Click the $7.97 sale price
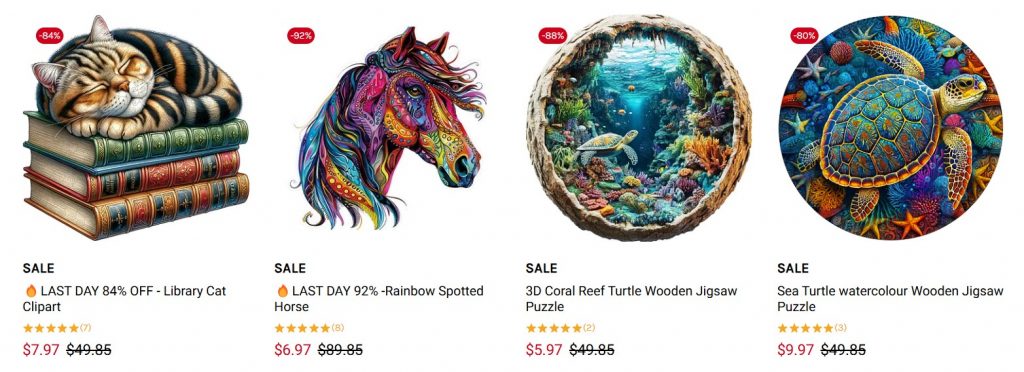This screenshot has height=372, width=1024. pyautogui.click(x=41, y=350)
